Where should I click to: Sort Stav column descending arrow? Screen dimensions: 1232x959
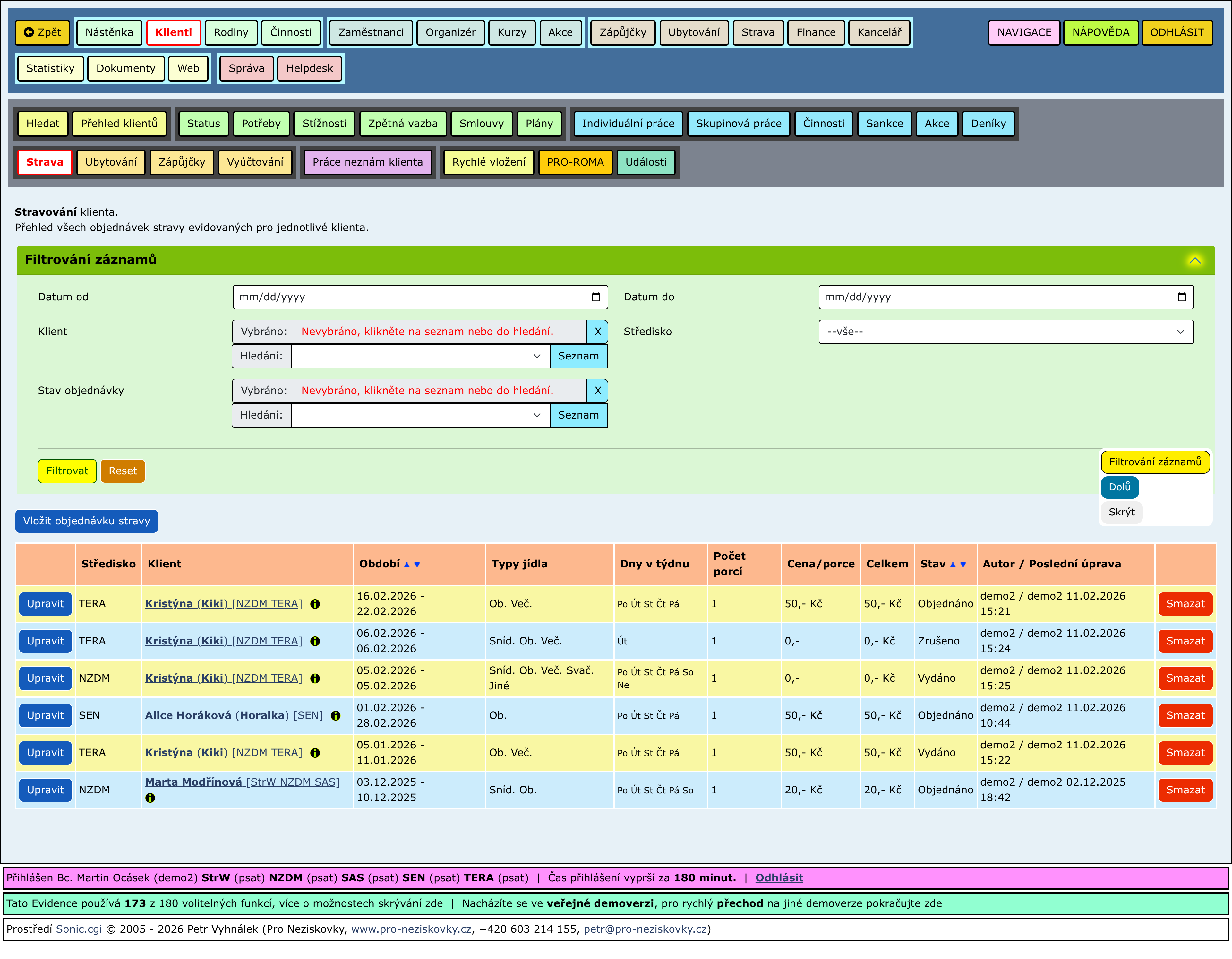point(963,565)
